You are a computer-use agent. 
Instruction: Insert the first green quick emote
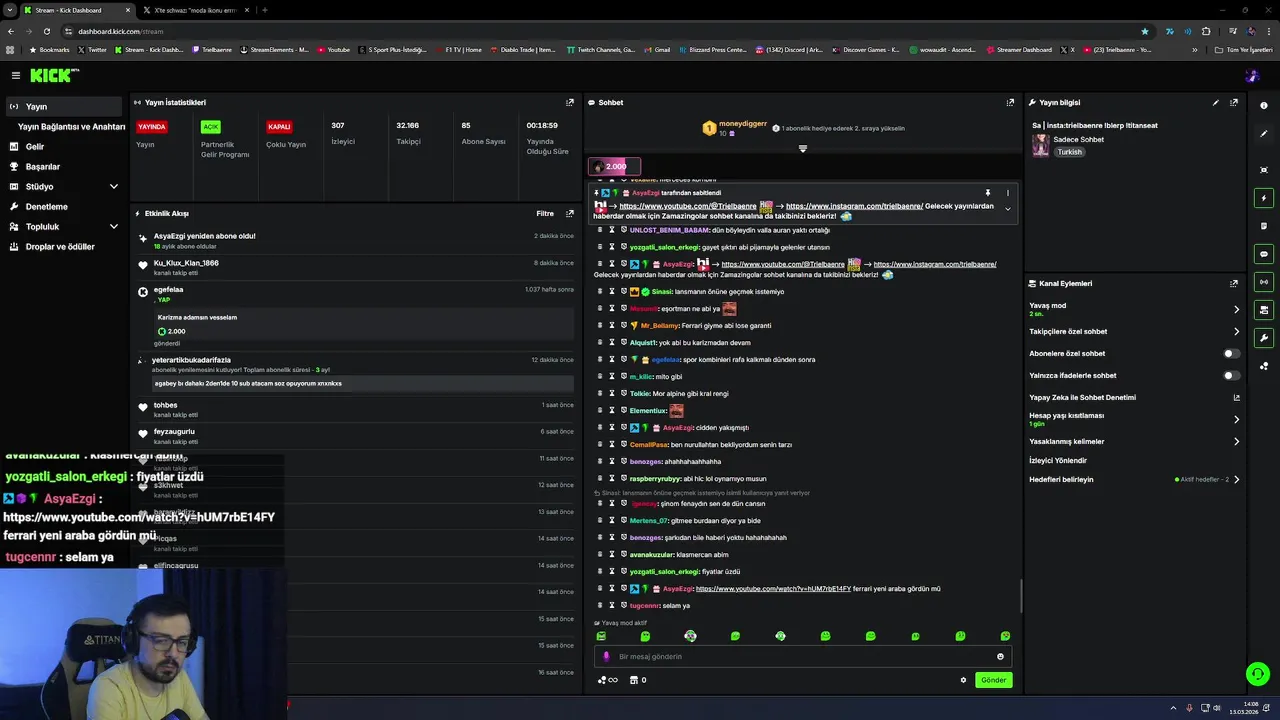[x=601, y=636]
